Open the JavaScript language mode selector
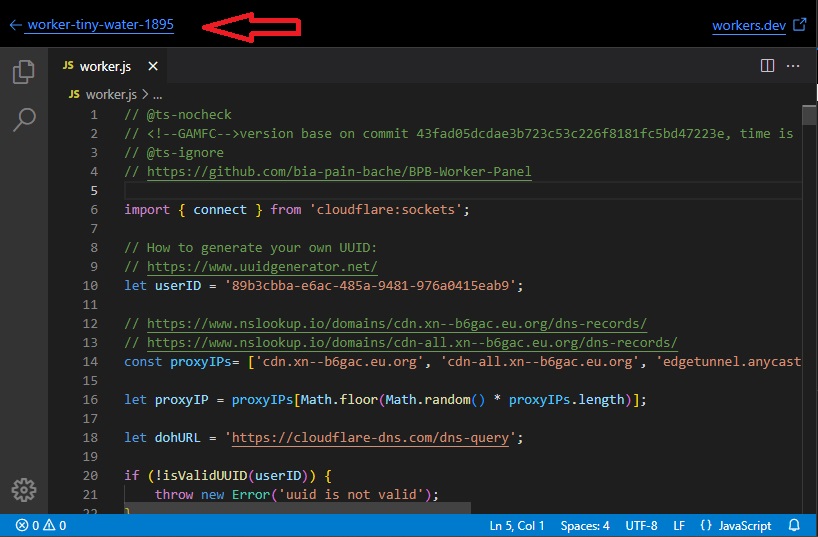This screenshot has height=537, width=818. tap(735, 525)
